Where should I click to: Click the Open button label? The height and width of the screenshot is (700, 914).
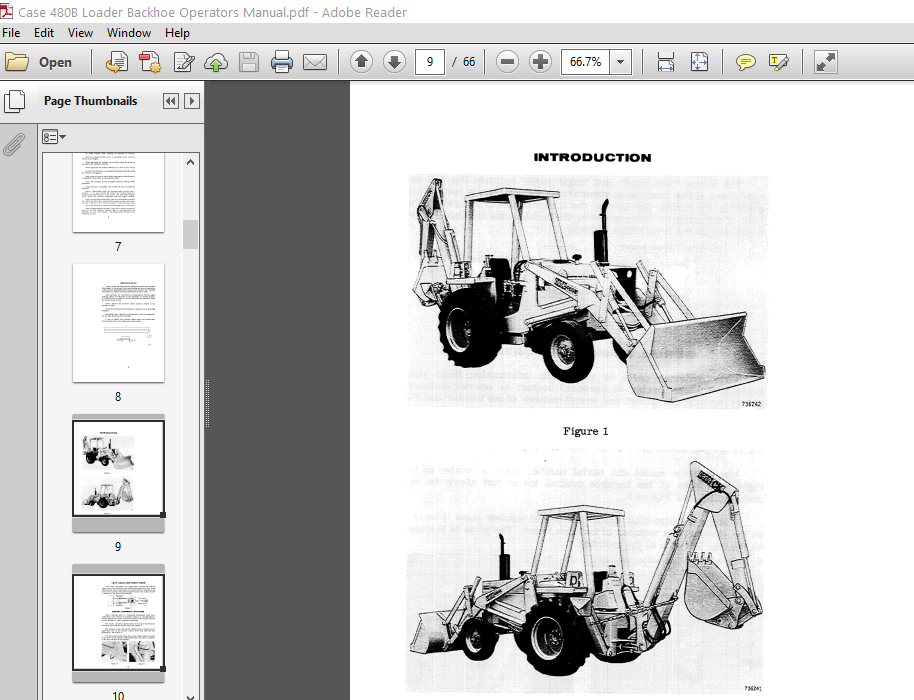(55, 62)
